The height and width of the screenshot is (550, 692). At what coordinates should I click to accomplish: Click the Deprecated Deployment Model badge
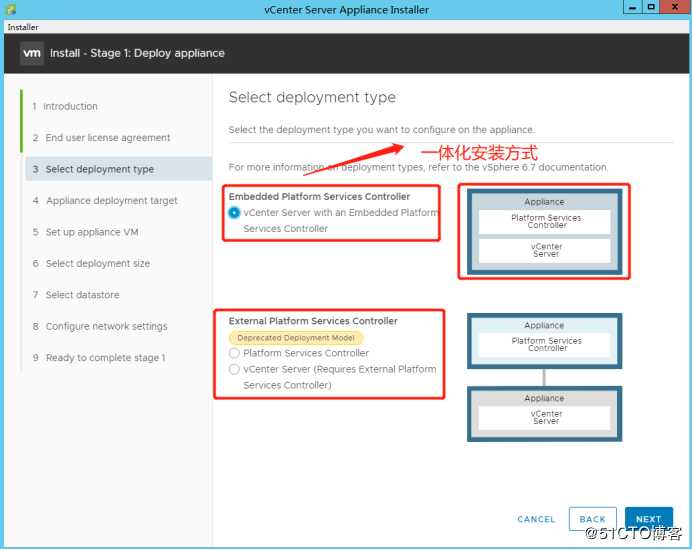tap(296, 338)
